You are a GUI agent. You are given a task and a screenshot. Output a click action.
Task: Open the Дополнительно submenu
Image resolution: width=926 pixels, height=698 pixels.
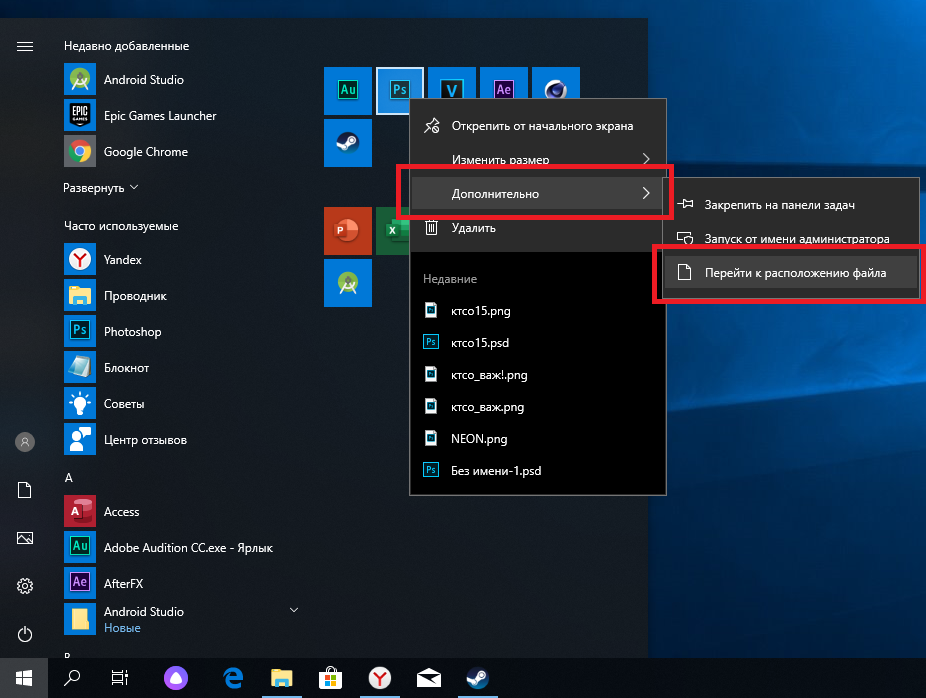tap(538, 194)
